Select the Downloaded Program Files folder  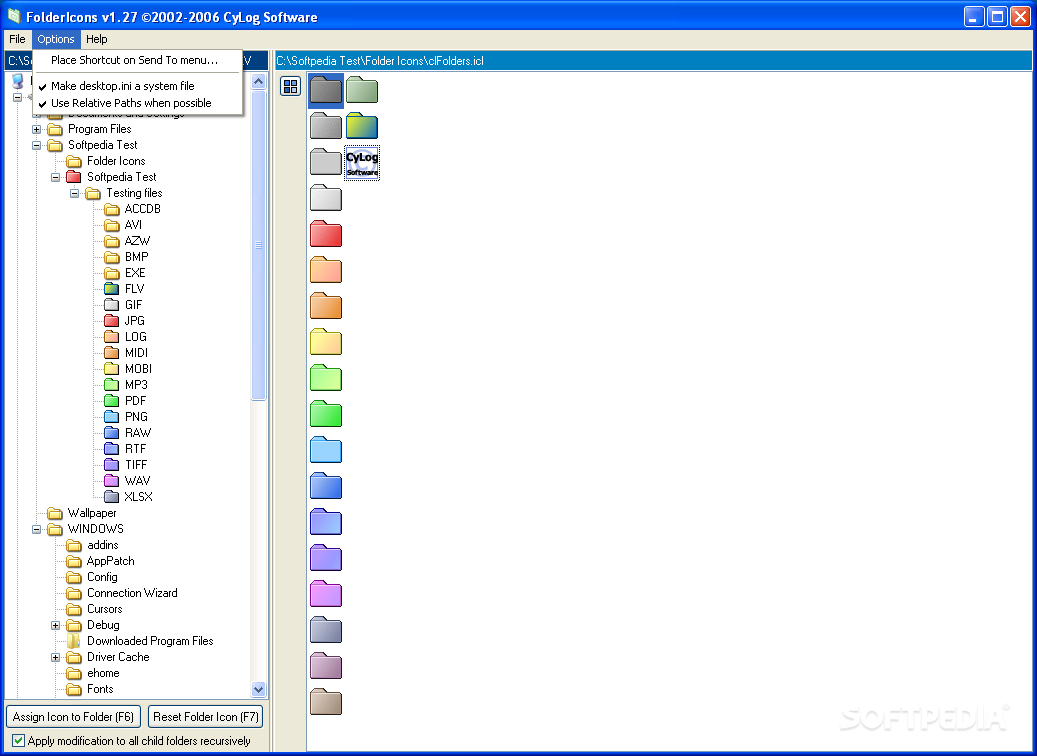(x=150, y=641)
